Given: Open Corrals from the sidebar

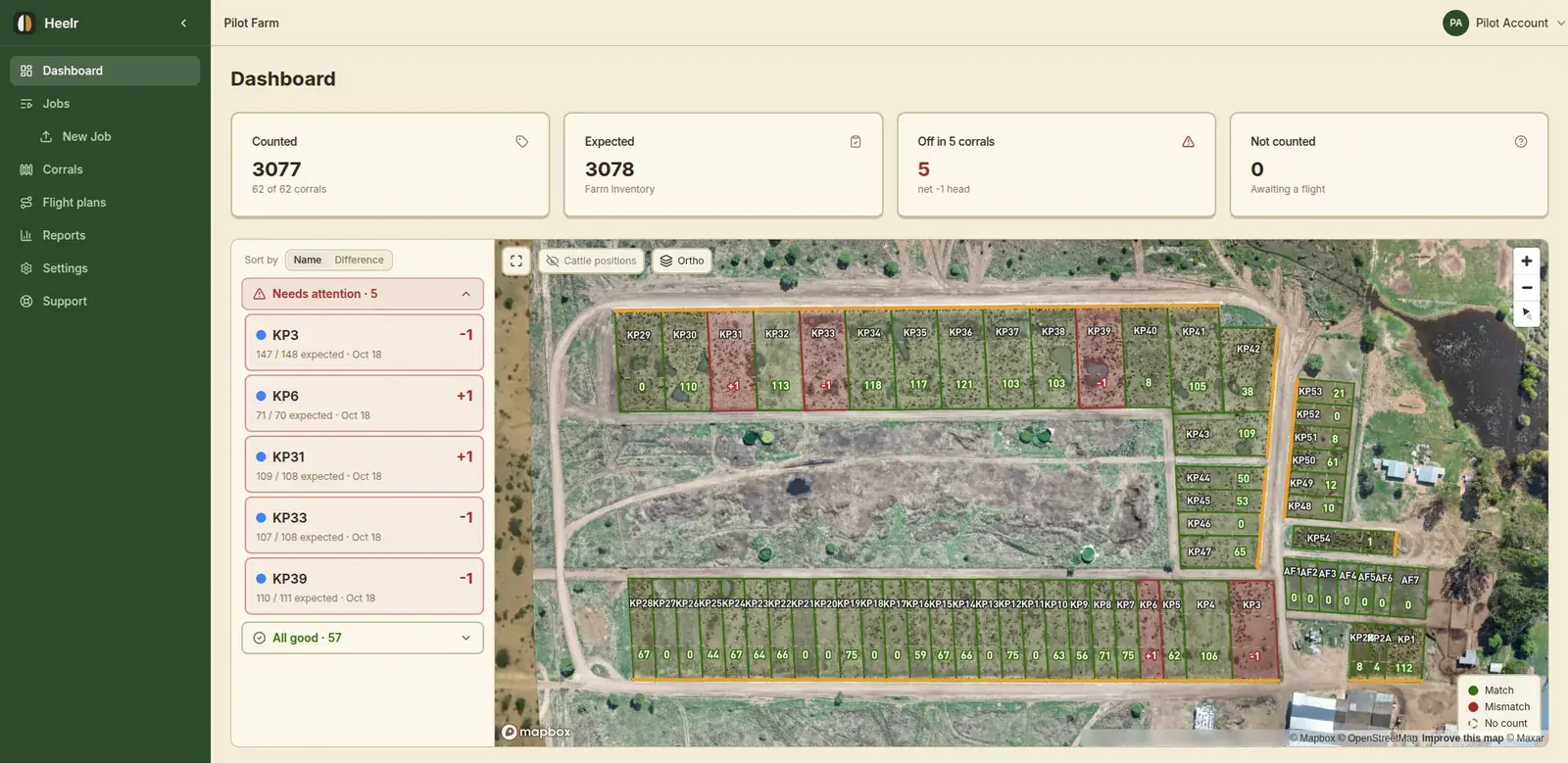Looking at the screenshot, I should click(105, 169).
